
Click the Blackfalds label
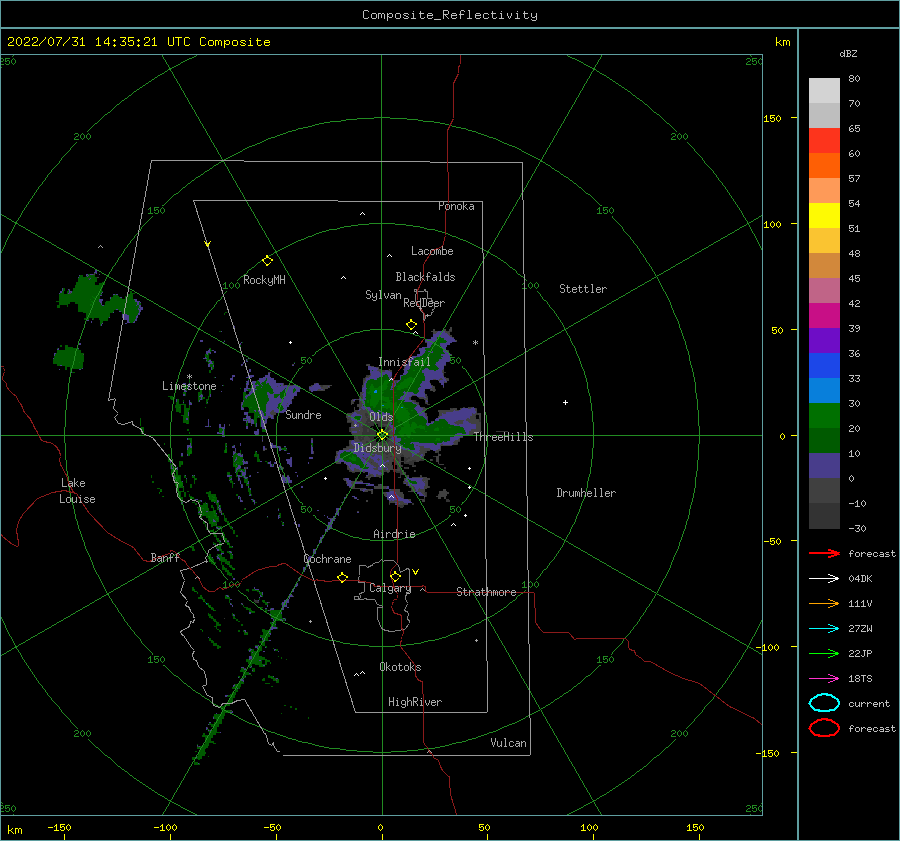pyautogui.click(x=425, y=277)
